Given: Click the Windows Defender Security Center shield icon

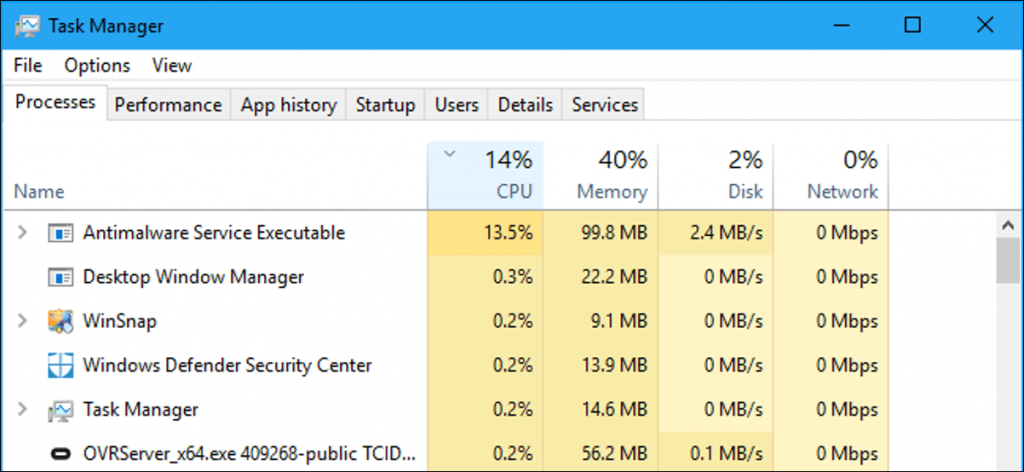Looking at the screenshot, I should click(x=61, y=366).
